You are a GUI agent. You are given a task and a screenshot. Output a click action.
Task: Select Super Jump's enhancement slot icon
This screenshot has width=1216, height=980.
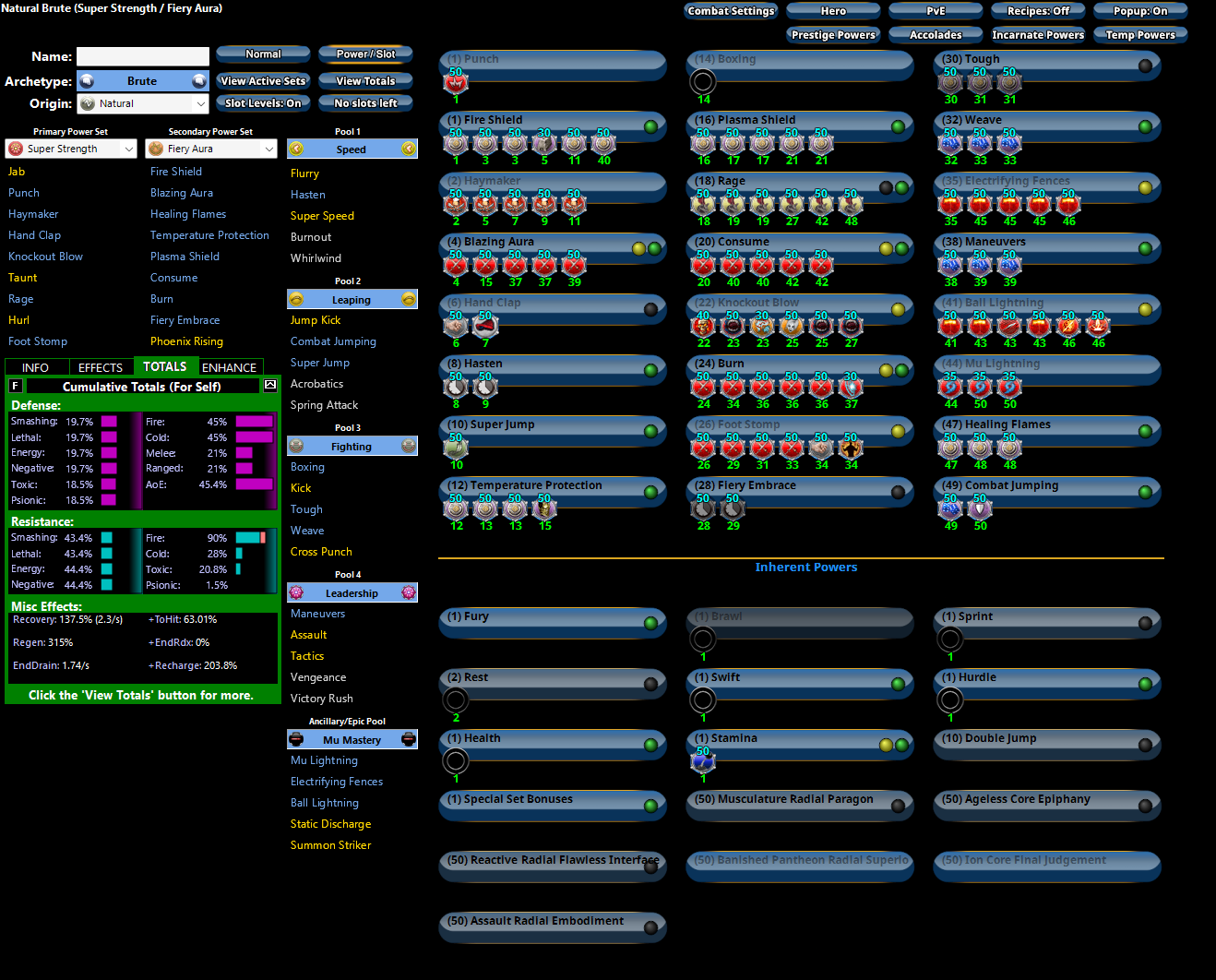pos(456,448)
